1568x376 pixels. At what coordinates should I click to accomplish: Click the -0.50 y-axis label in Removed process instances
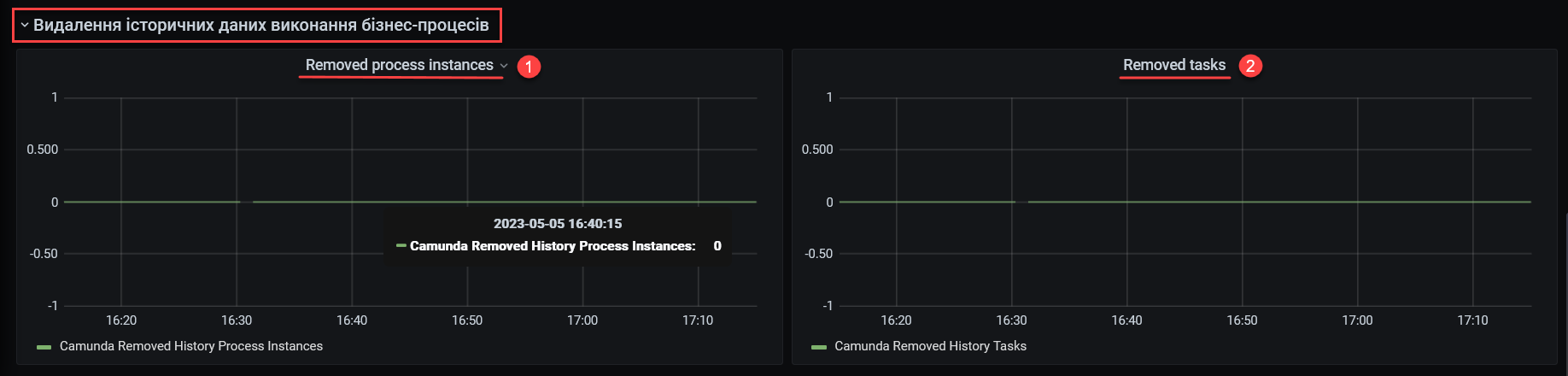point(44,254)
